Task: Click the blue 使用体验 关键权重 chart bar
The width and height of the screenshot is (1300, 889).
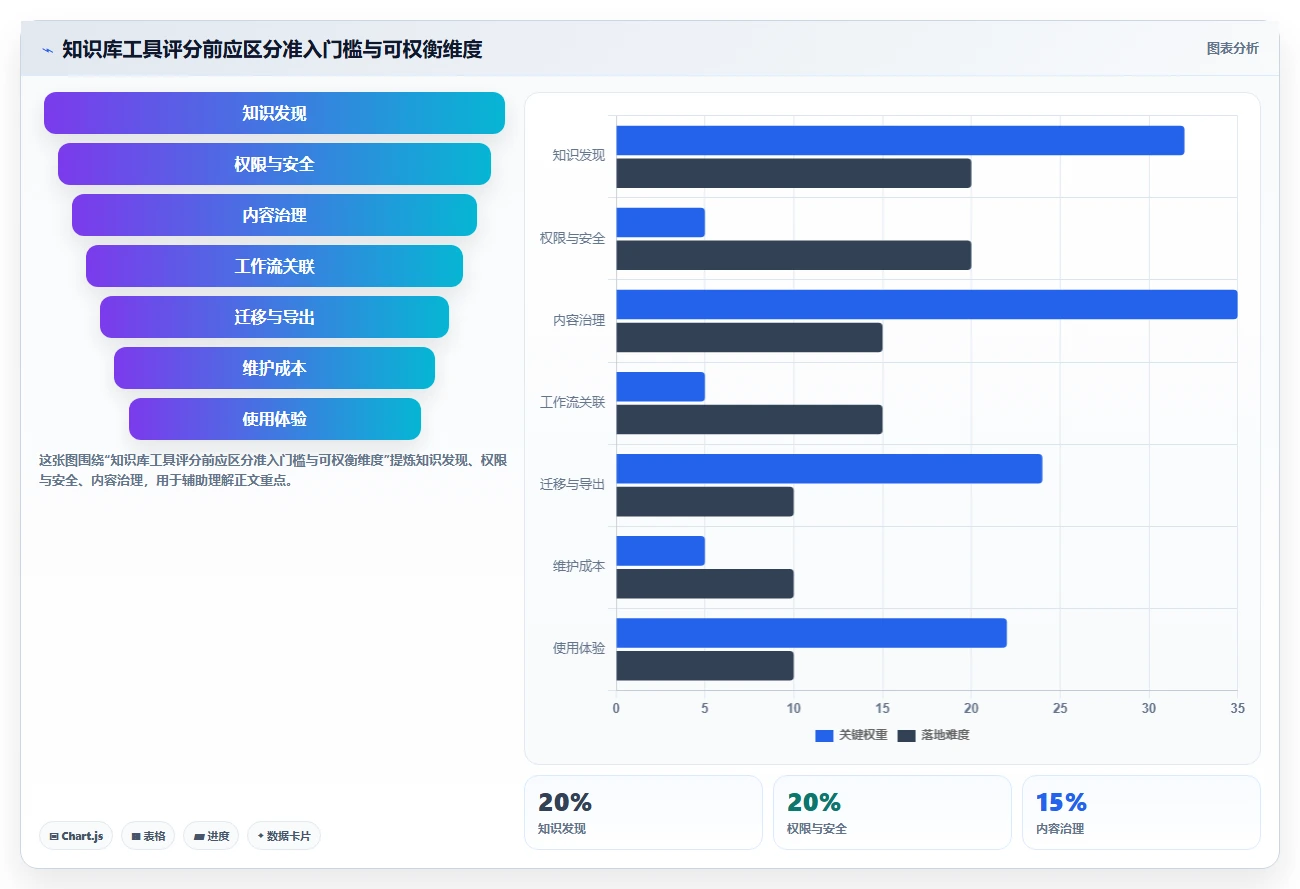Action: point(811,633)
